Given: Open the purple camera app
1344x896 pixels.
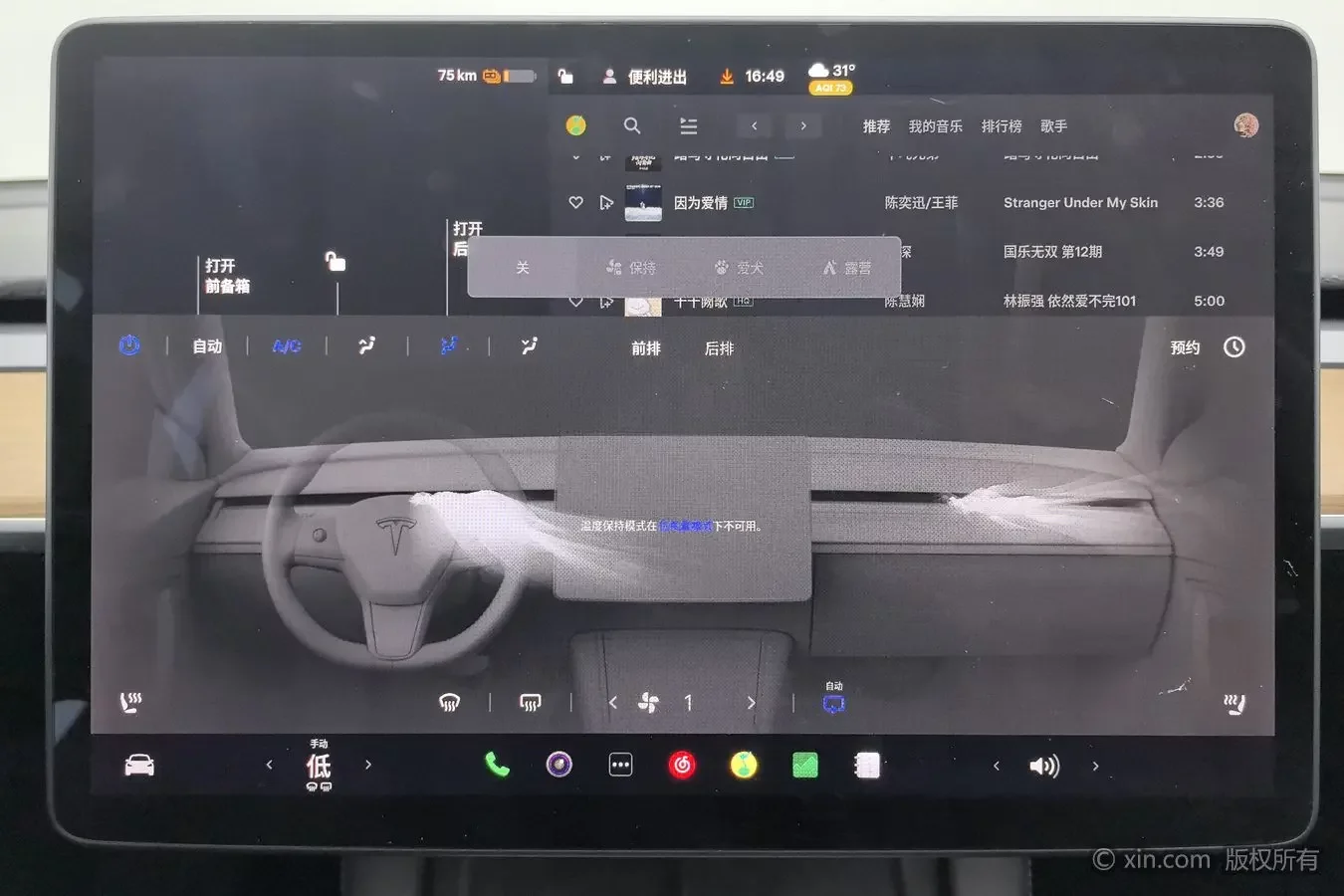Looking at the screenshot, I should 560,765.
